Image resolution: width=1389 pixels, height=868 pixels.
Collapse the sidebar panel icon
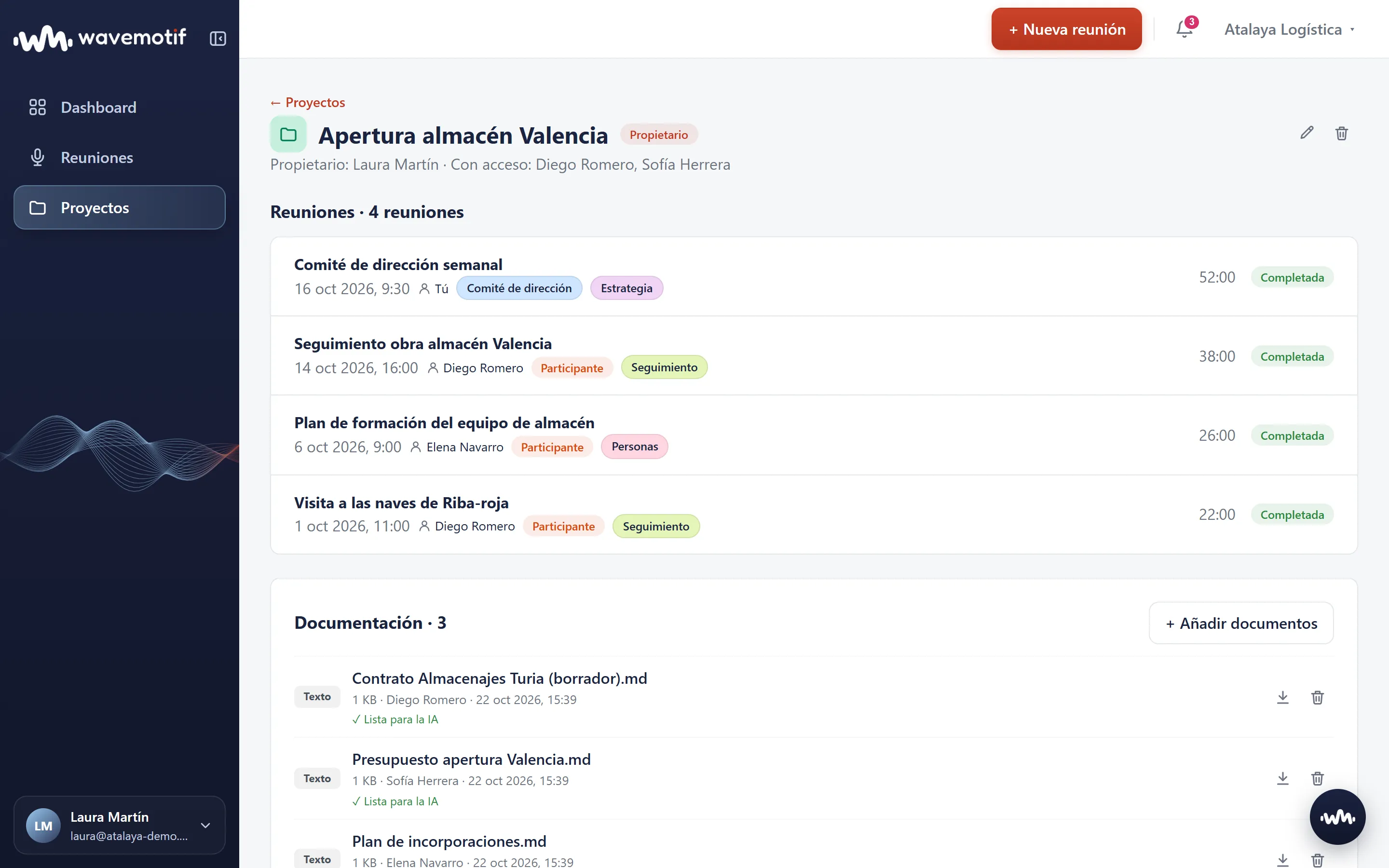(218, 39)
